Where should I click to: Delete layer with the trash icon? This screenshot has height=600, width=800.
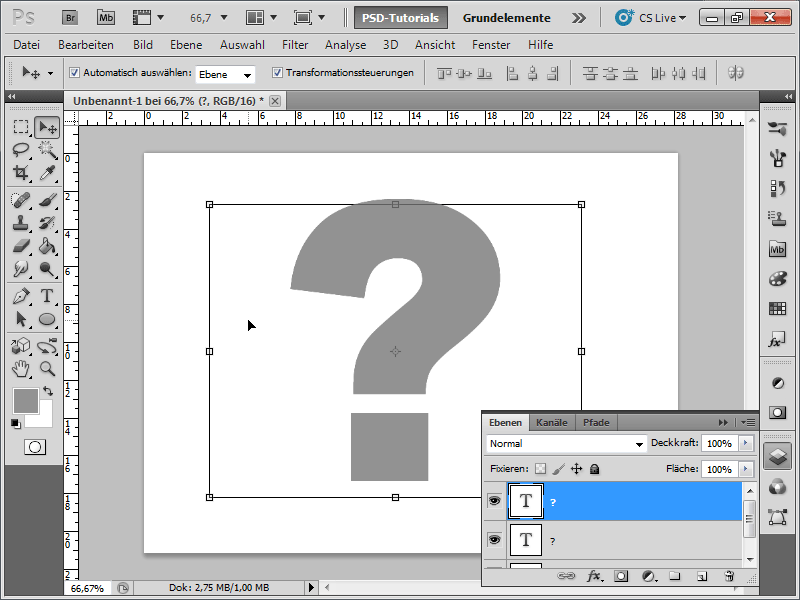tap(729, 577)
